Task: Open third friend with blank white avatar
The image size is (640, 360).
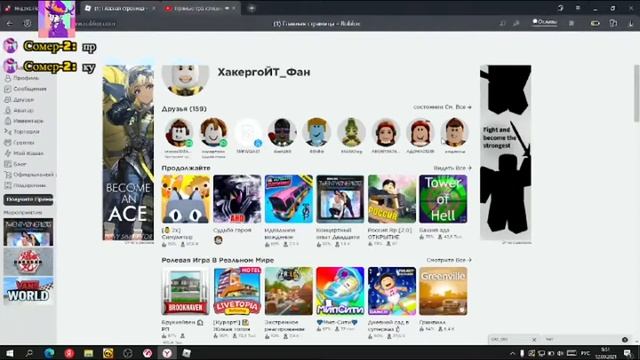Action: [248, 133]
